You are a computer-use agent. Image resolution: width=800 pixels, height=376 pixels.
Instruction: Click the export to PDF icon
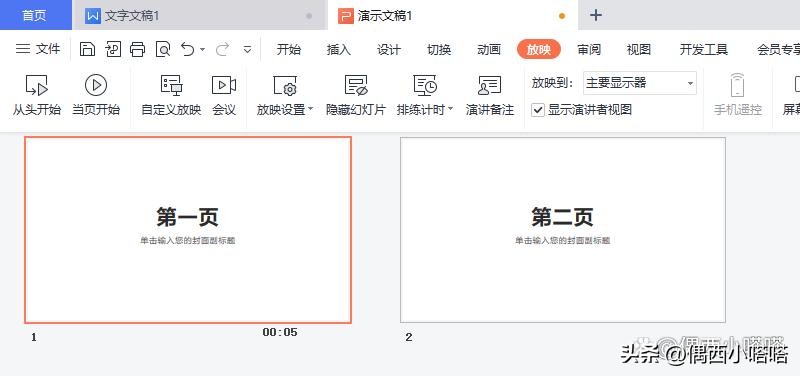tap(113, 49)
